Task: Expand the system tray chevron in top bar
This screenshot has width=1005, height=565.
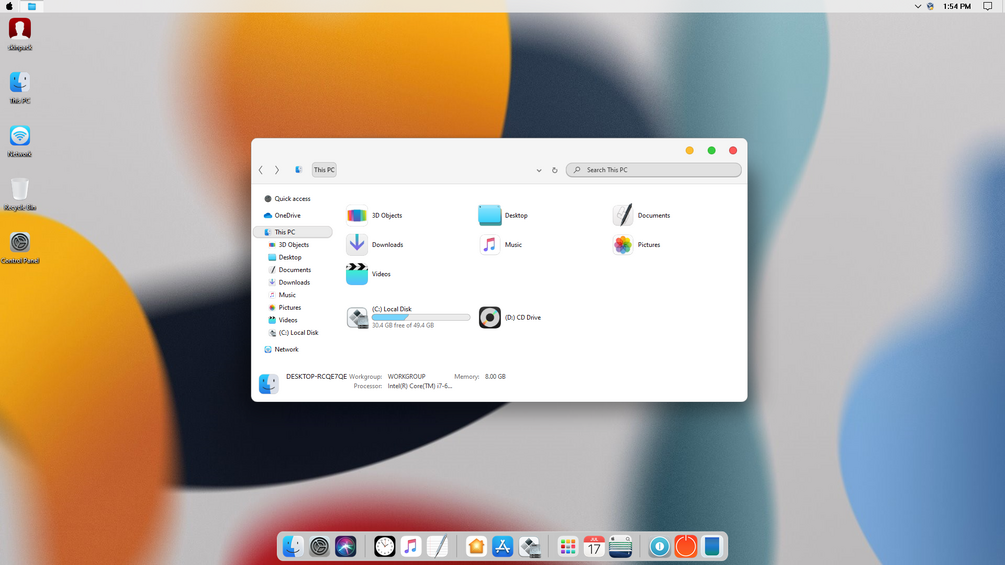Action: tap(918, 6)
